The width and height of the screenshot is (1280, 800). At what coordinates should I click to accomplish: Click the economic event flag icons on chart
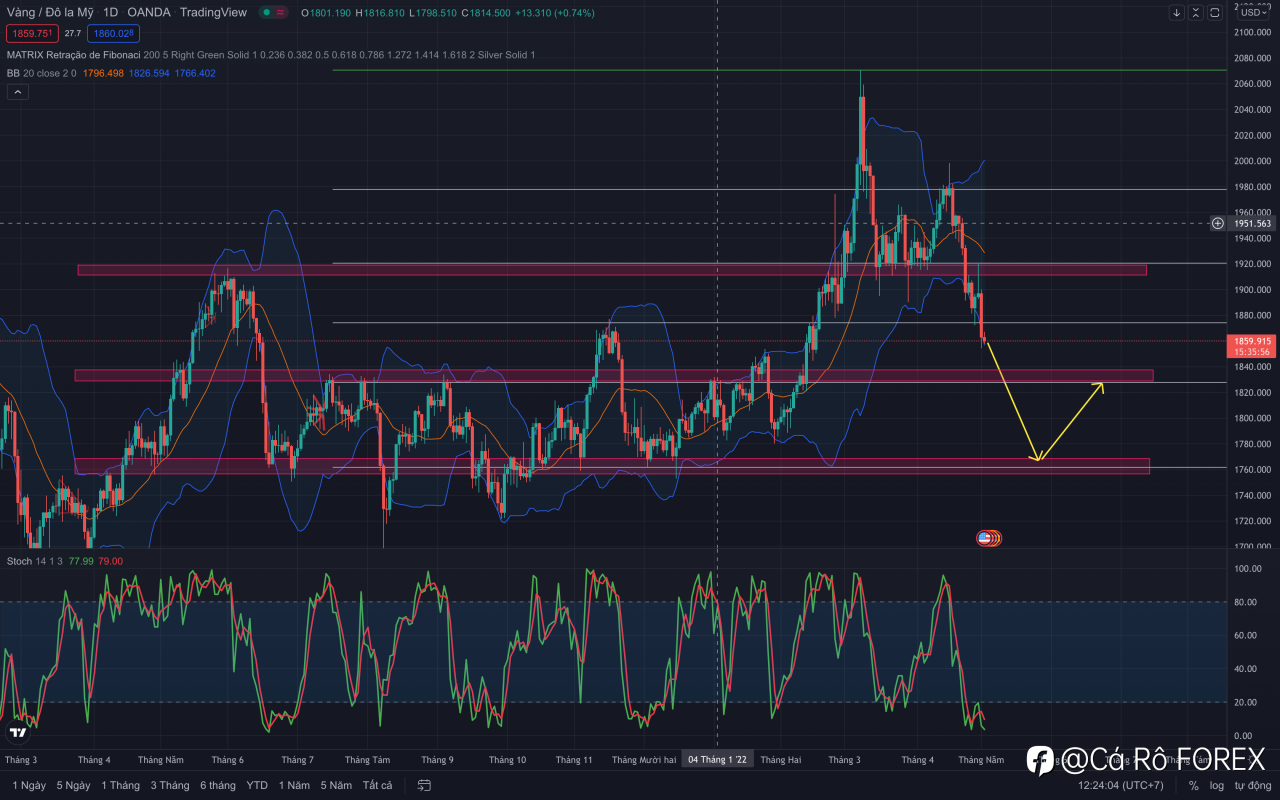(988, 538)
